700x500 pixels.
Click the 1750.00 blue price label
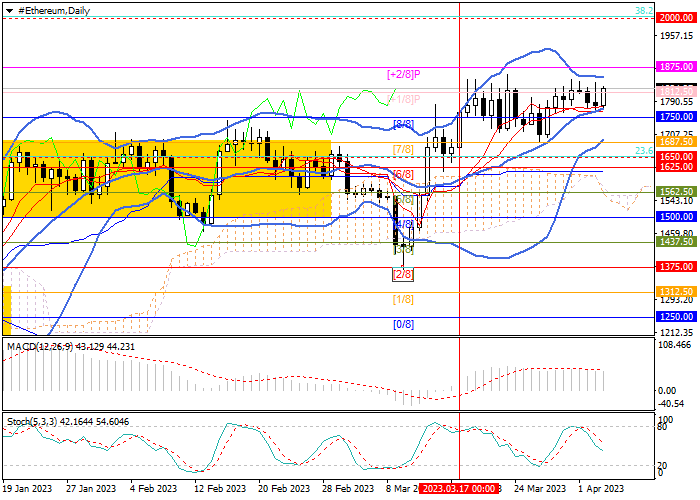(x=676, y=117)
